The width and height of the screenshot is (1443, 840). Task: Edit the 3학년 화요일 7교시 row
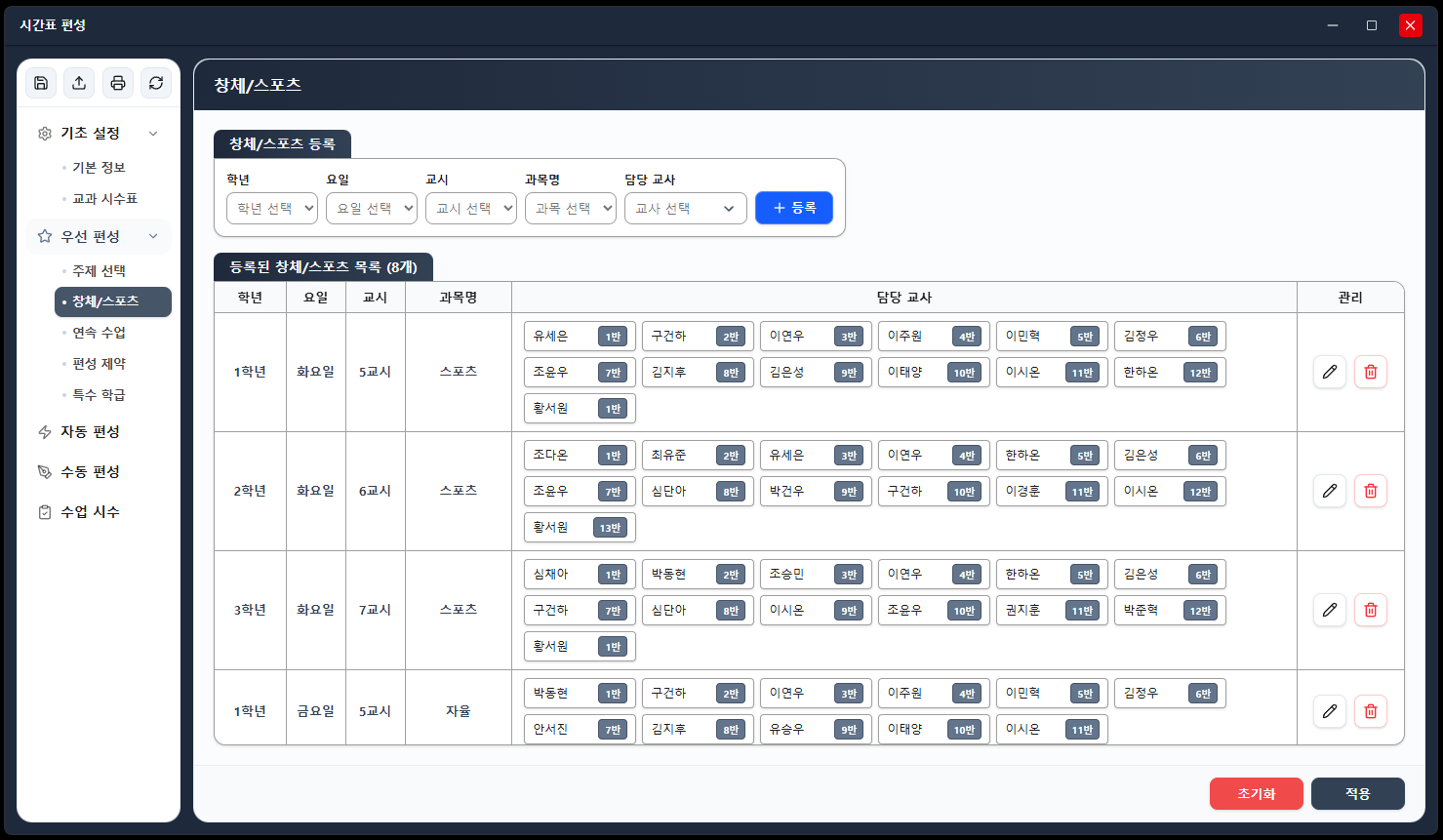pyautogui.click(x=1330, y=610)
